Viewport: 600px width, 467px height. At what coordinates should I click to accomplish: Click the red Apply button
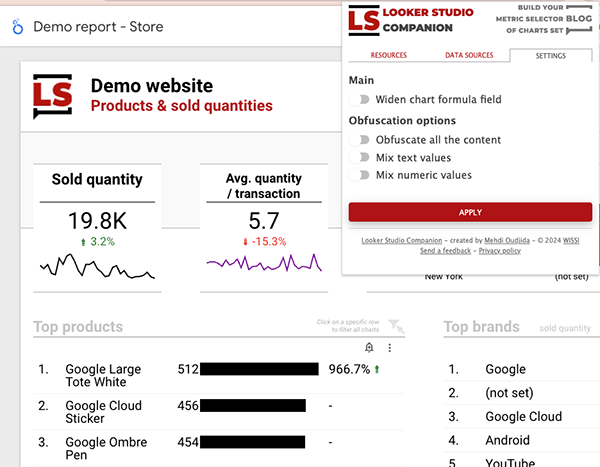(470, 212)
